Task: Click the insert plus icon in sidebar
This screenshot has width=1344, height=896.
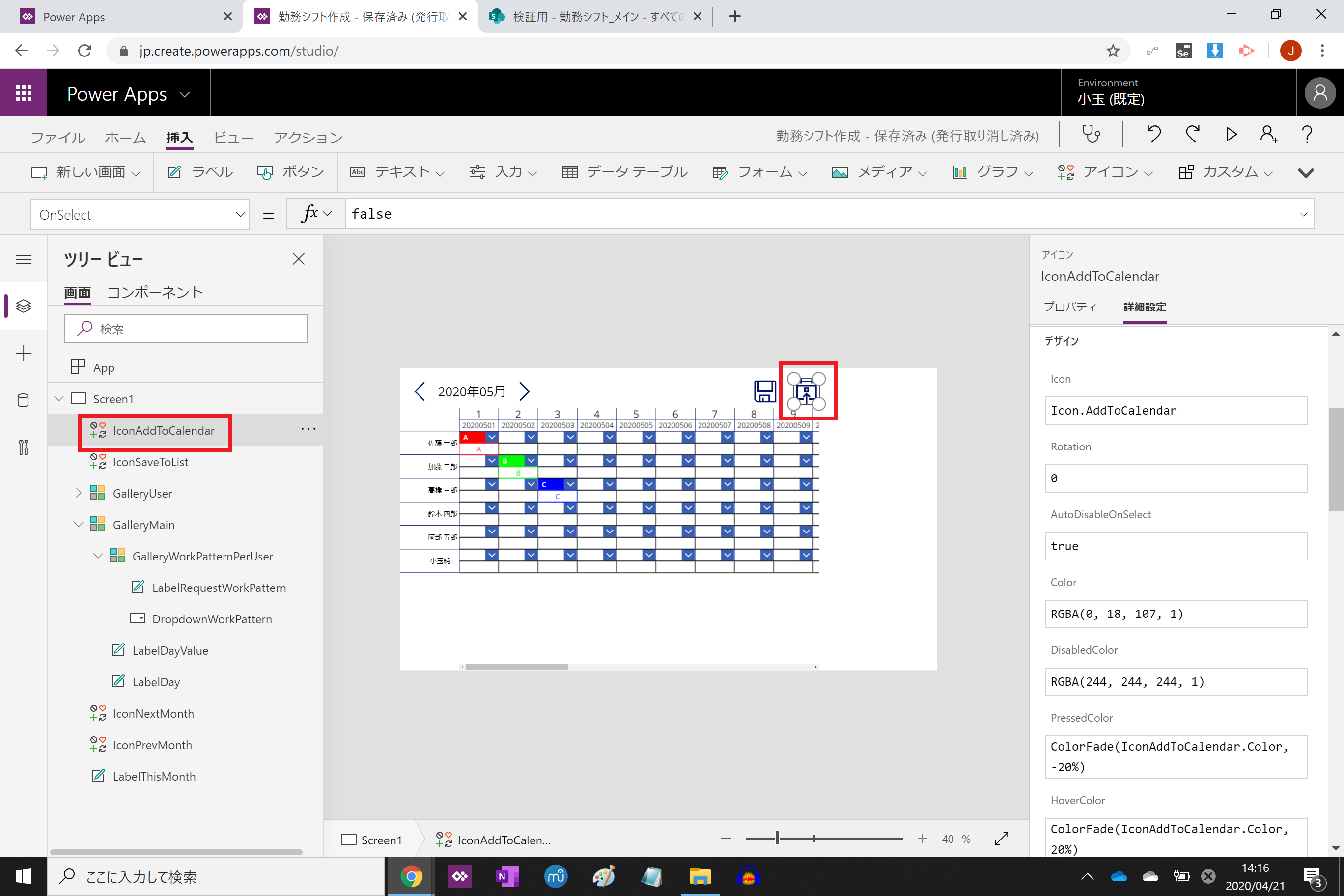Action: (x=24, y=353)
